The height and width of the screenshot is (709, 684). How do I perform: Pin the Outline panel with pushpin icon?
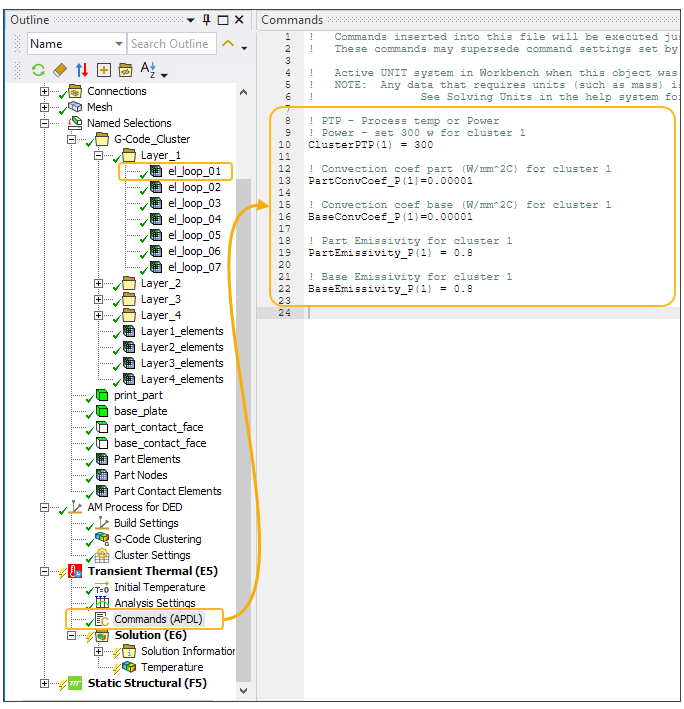207,20
